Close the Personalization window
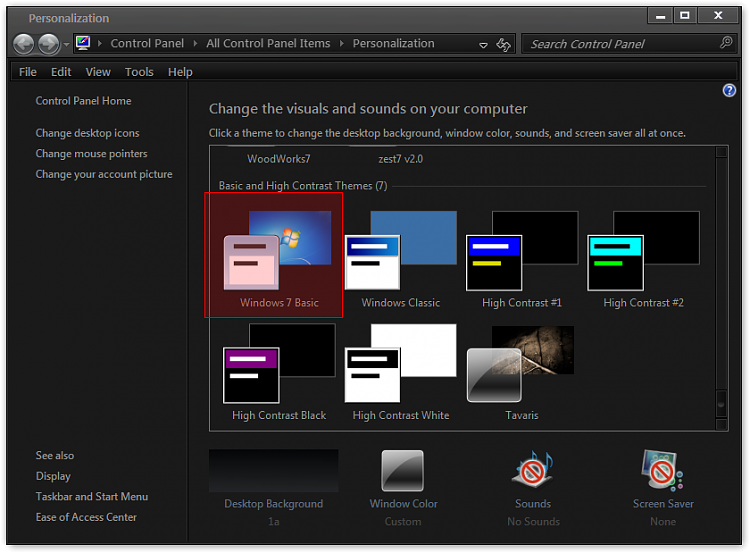 [718, 16]
